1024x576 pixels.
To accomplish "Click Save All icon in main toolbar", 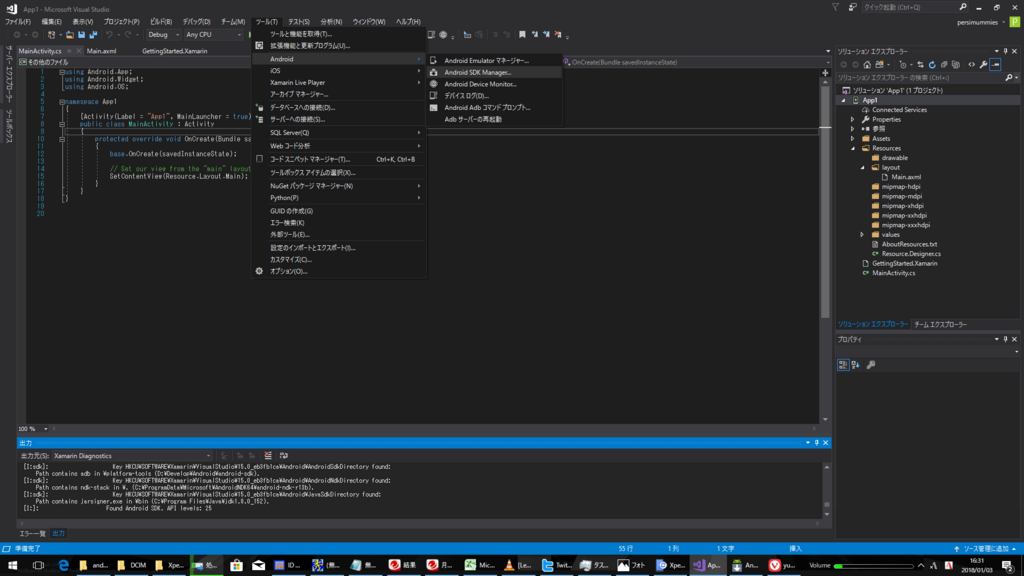I will point(93,35).
